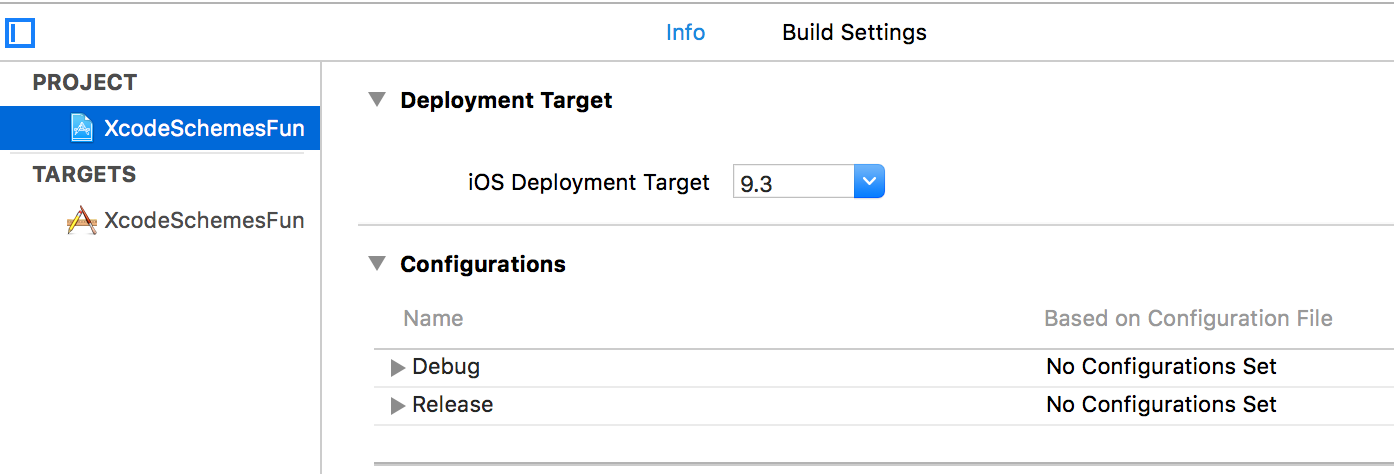Click the blueprint icon of XcodeSchemesFun project
Screen dimensions: 1394x474
82,128
